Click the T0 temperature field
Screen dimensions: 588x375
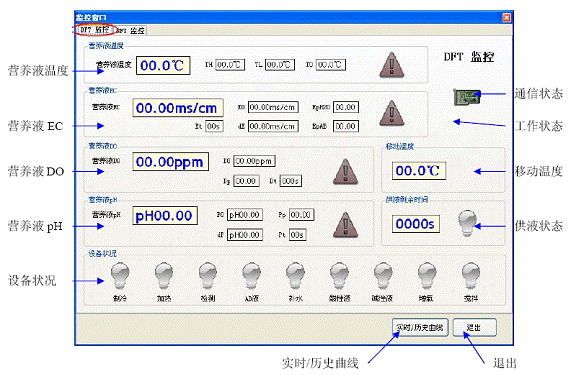(331, 64)
